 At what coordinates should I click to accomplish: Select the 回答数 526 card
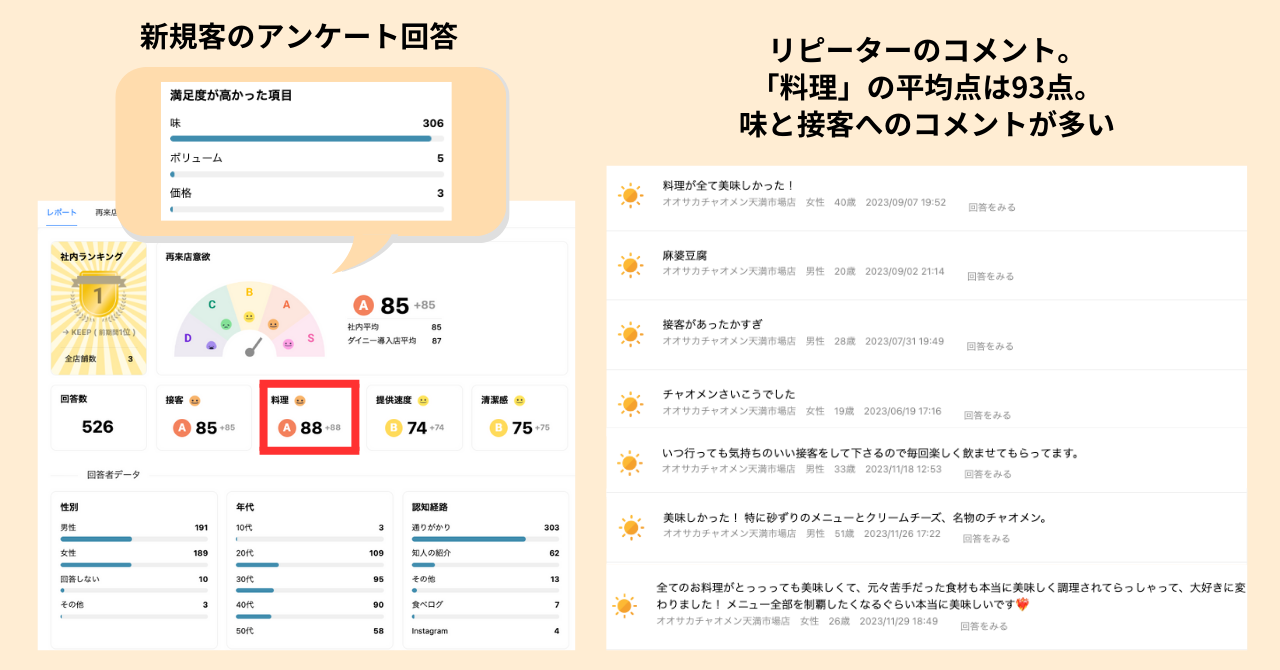(98, 418)
